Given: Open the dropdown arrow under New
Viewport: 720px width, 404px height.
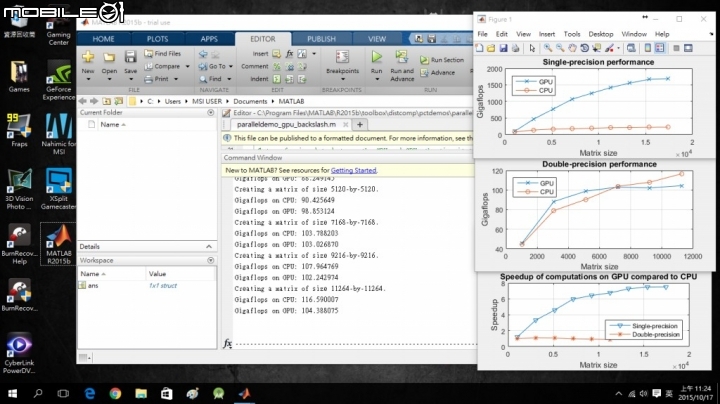Looking at the screenshot, I should (88, 80).
